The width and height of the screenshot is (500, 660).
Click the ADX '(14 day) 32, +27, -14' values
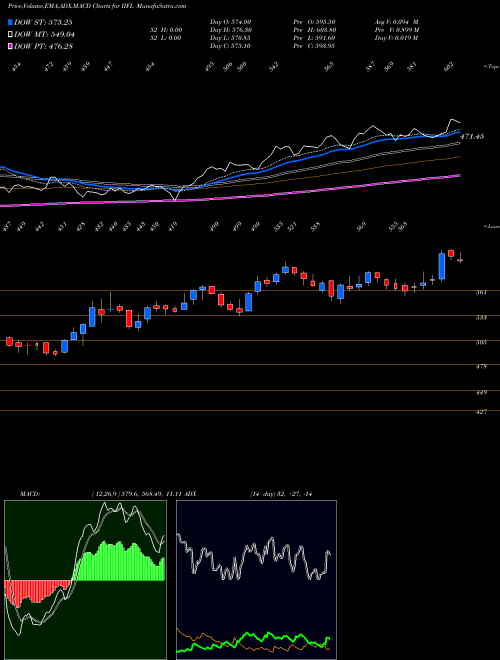pos(280,494)
